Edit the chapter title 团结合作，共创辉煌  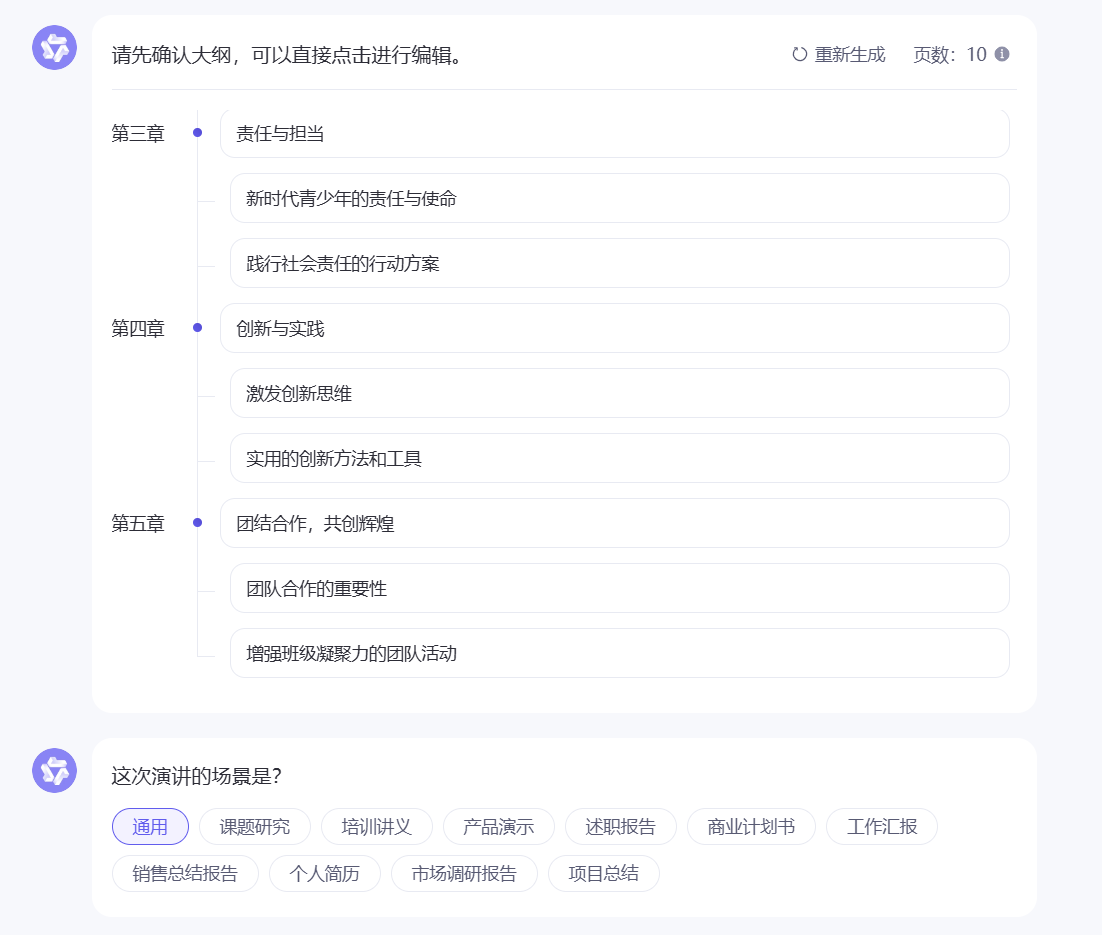coord(615,523)
